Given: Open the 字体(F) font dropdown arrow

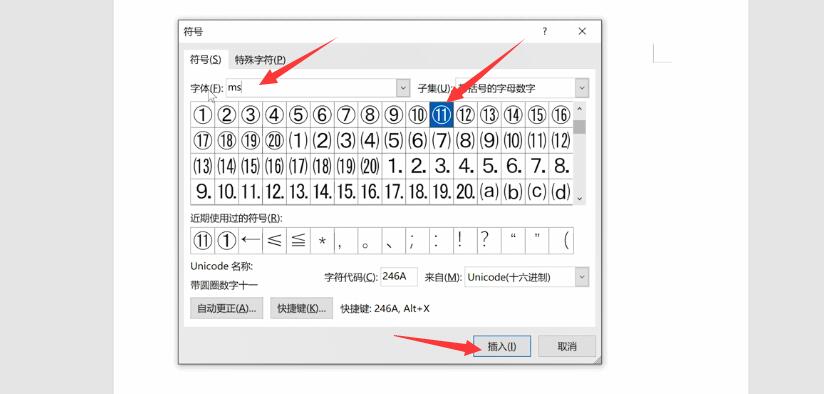Looking at the screenshot, I should click(403, 88).
